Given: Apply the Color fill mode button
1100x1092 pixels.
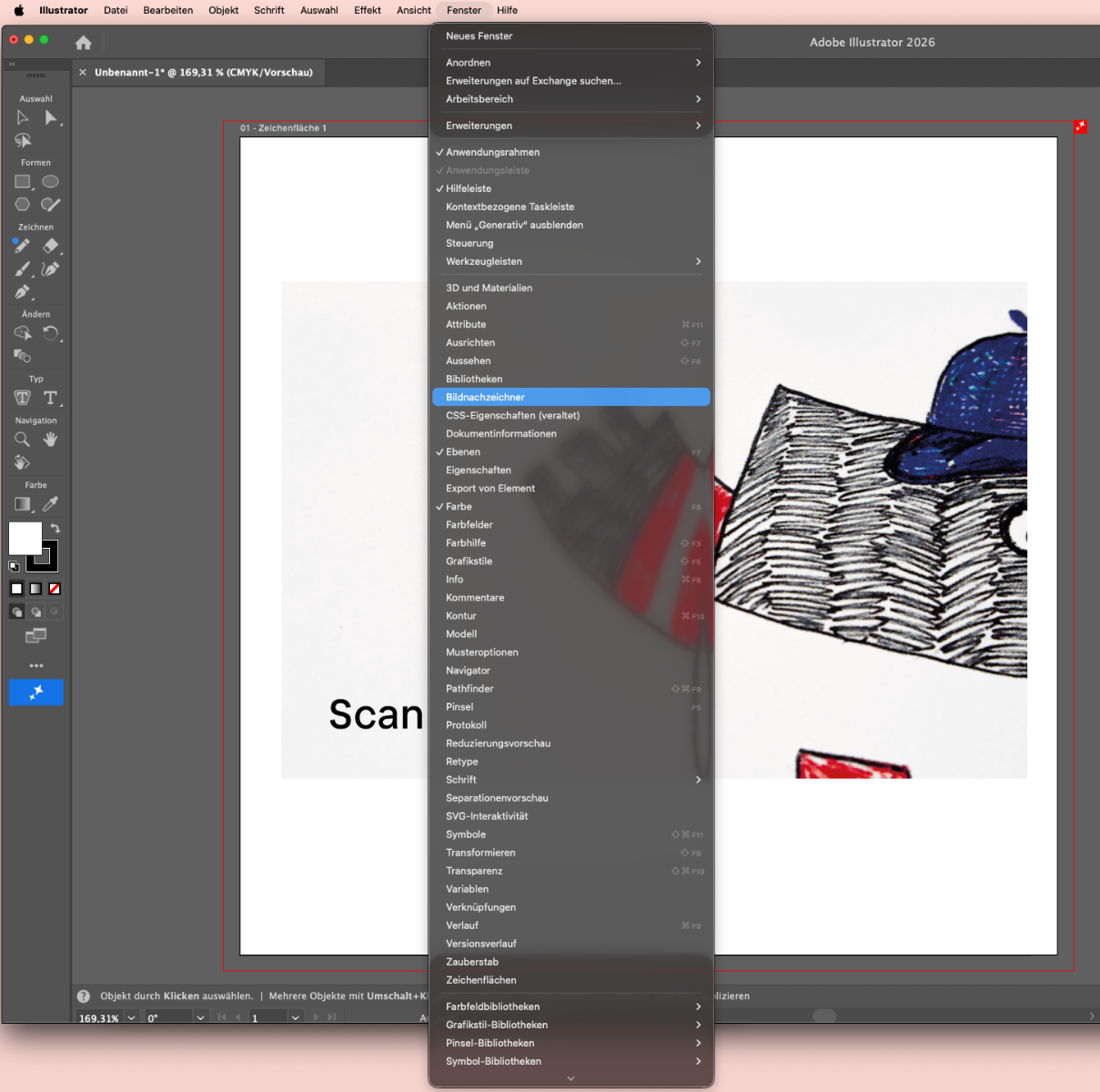Looking at the screenshot, I should [16, 589].
